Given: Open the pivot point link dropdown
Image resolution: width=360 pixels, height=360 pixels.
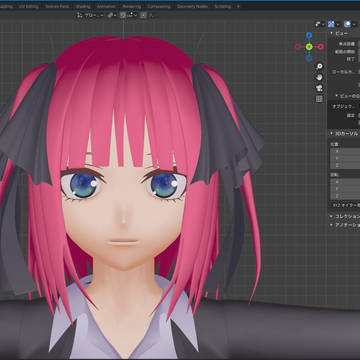Looking at the screenshot, I should point(112,15).
